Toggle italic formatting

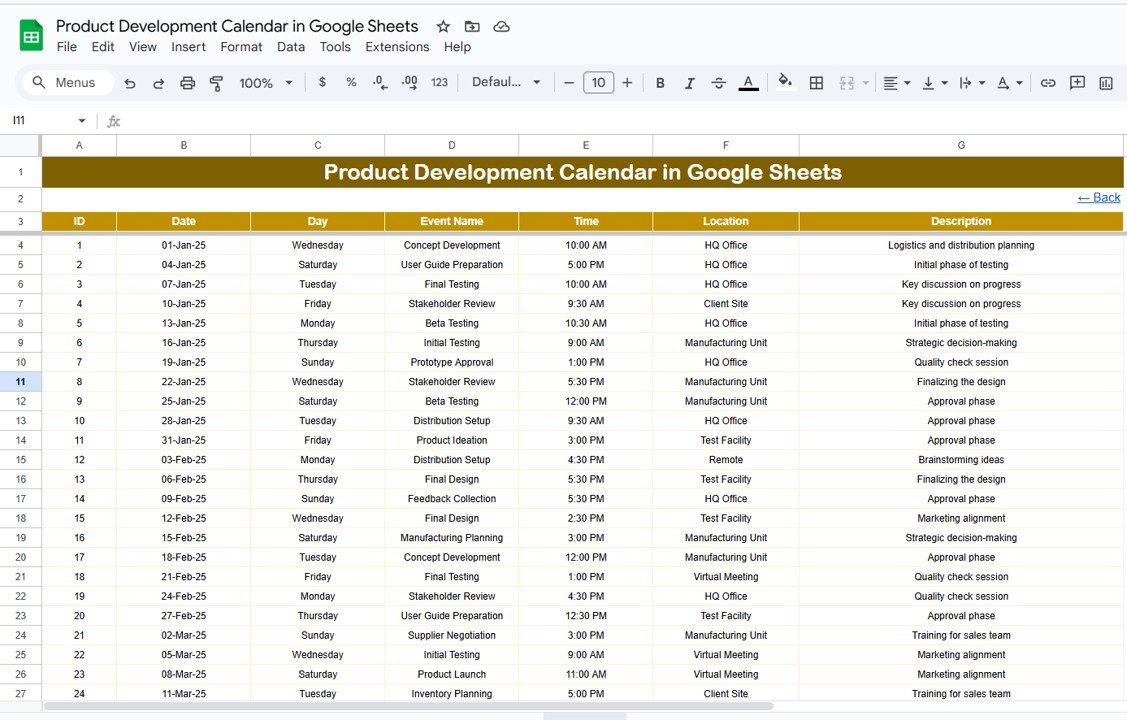pos(689,83)
